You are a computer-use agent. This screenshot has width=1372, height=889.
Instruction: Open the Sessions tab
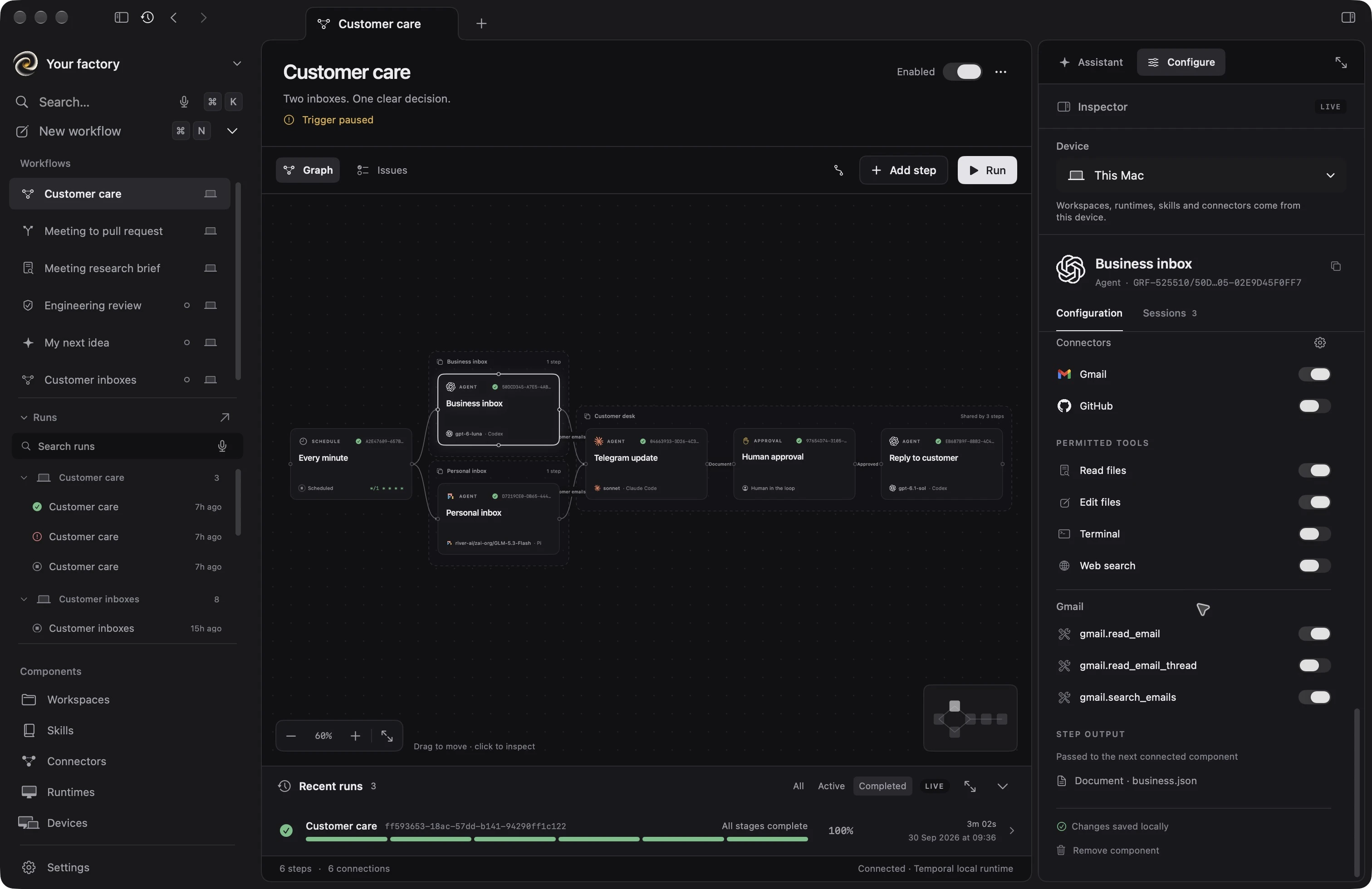(1169, 313)
